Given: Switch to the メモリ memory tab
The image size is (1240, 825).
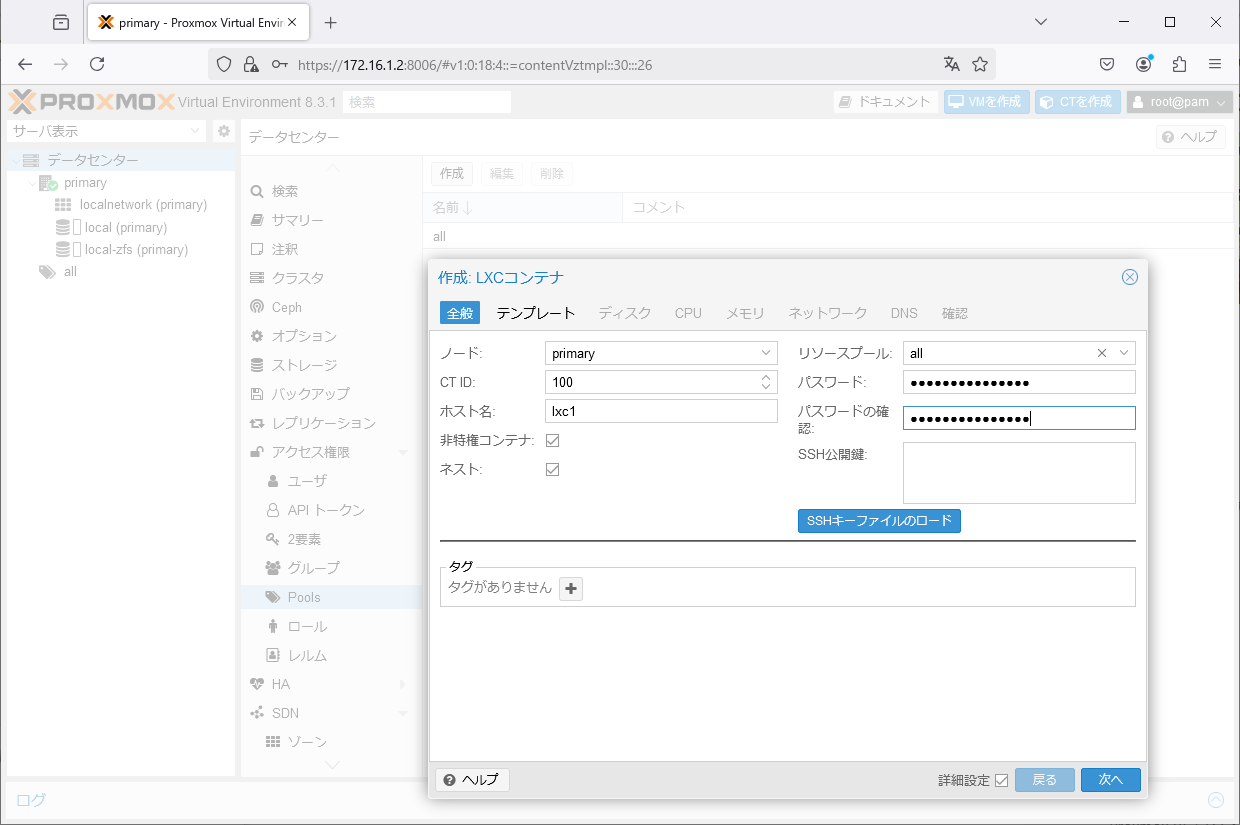Looking at the screenshot, I should click(745, 313).
